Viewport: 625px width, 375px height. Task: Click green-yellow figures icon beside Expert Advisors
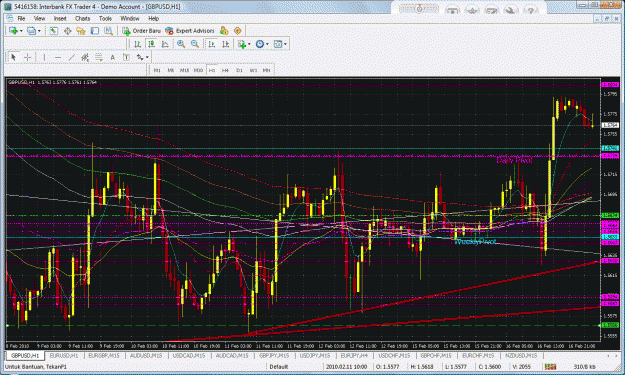[224, 31]
